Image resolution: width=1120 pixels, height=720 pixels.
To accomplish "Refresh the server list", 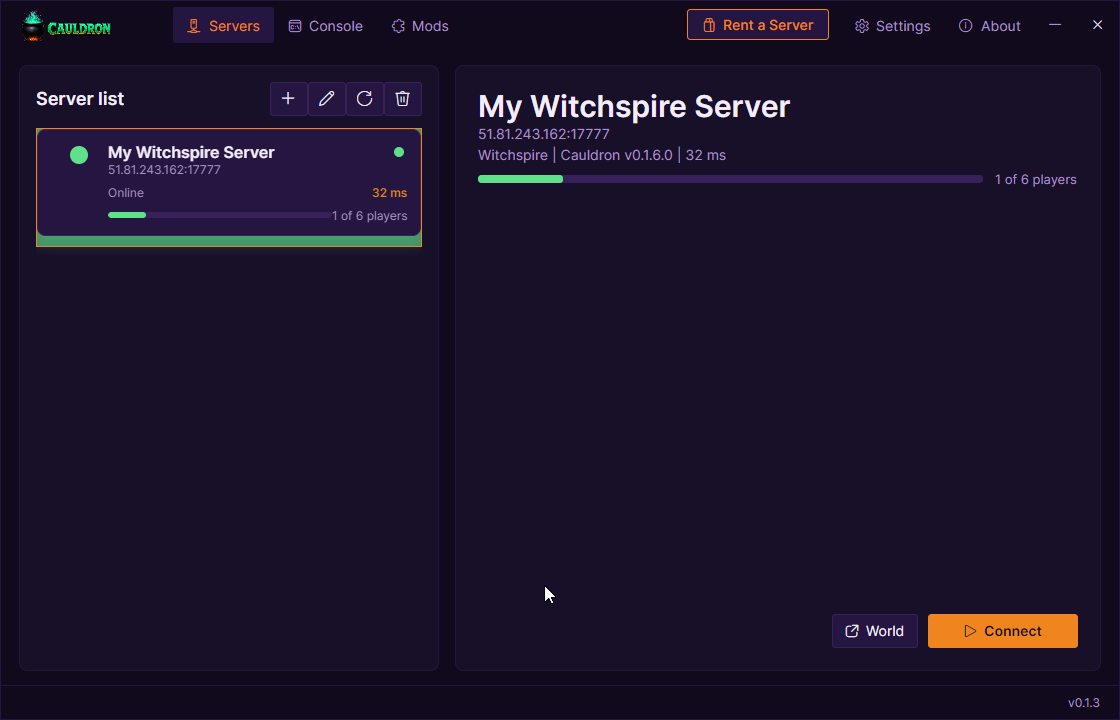I will (364, 99).
